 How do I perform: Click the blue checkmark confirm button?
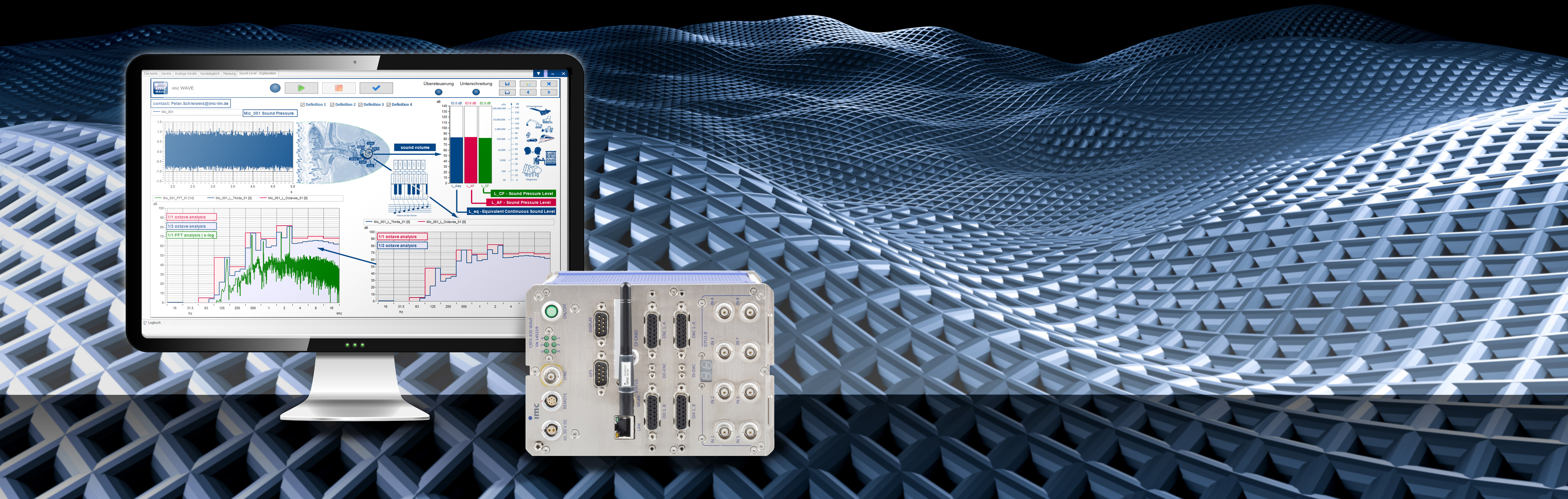tap(375, 88)
